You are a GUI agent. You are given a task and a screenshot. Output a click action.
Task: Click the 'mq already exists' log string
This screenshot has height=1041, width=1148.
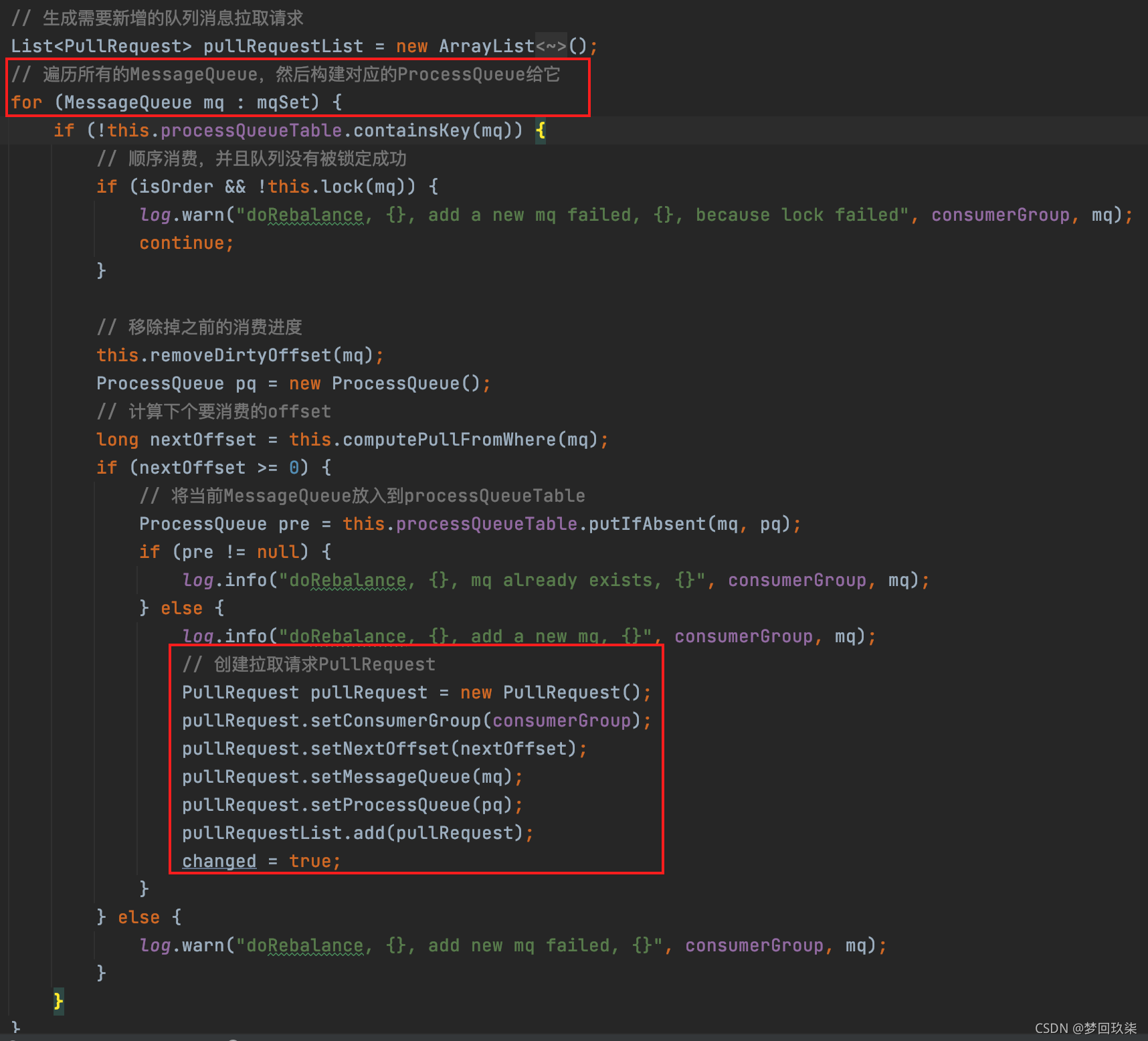[561, 580]
